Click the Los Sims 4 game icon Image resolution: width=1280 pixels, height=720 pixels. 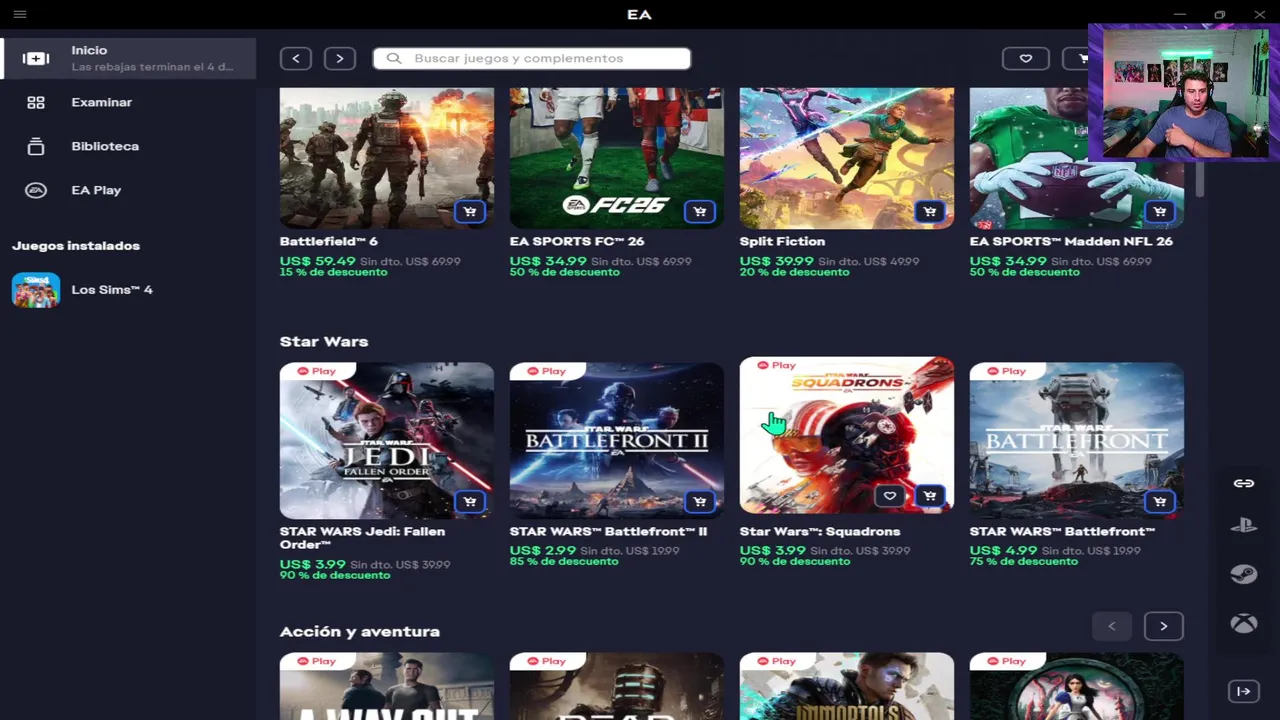pos(36,290)
